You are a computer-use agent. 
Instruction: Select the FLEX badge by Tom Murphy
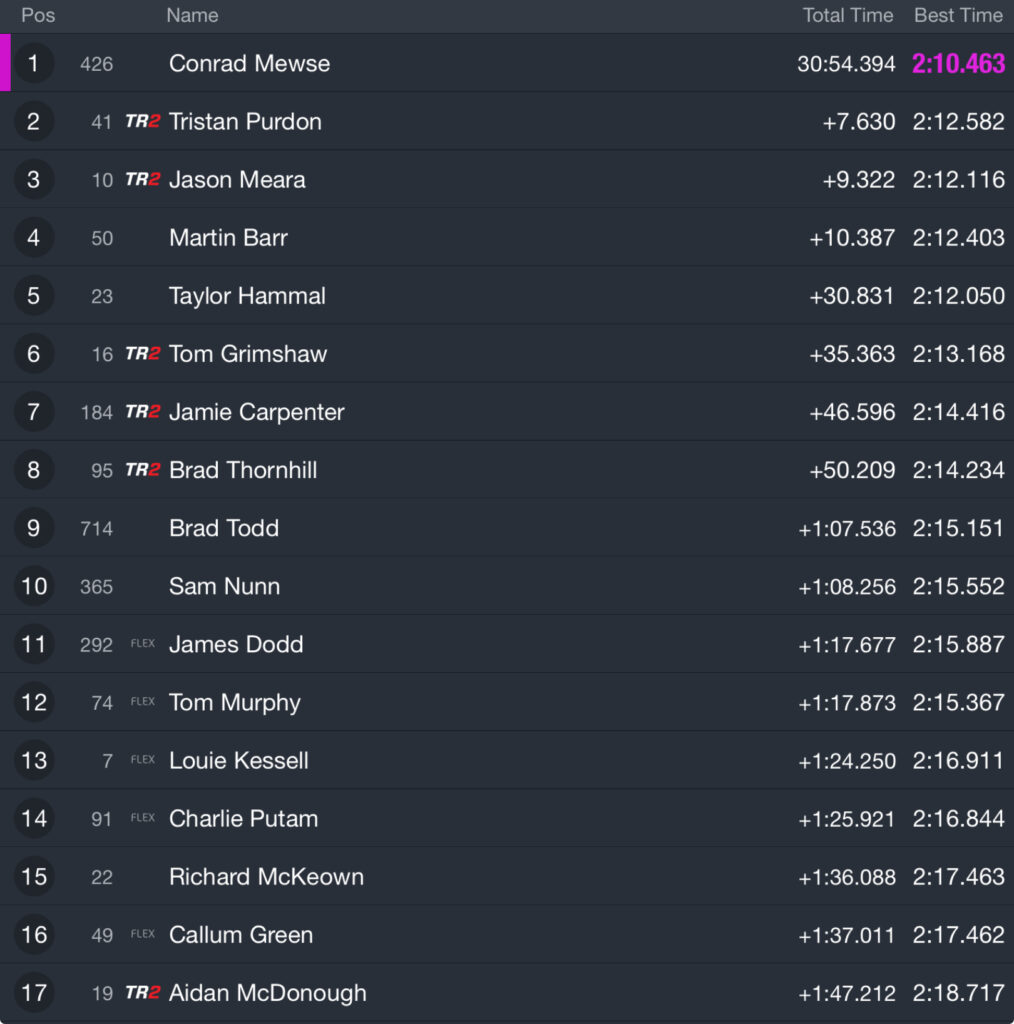(142, 702)
